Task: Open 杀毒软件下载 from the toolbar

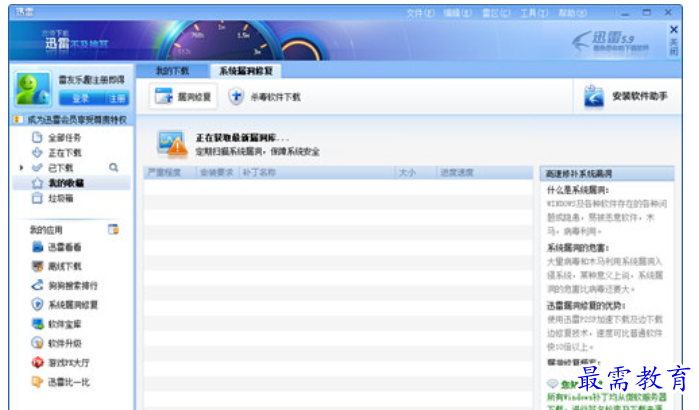Action: tap(264, 96)
